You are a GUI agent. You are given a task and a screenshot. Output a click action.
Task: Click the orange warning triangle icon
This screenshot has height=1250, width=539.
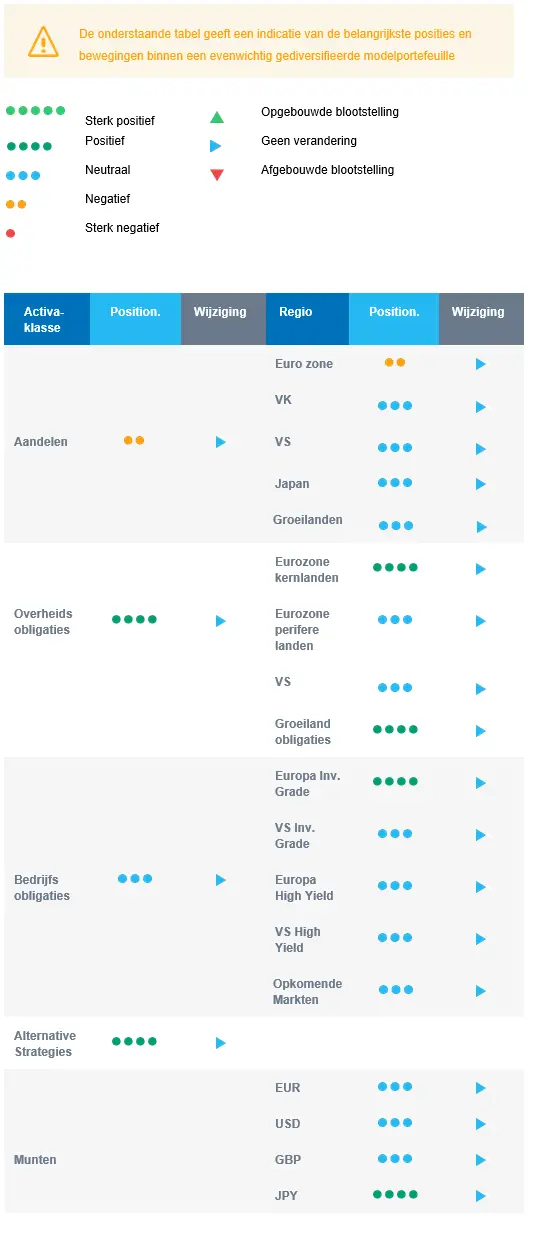coord(43,41)
